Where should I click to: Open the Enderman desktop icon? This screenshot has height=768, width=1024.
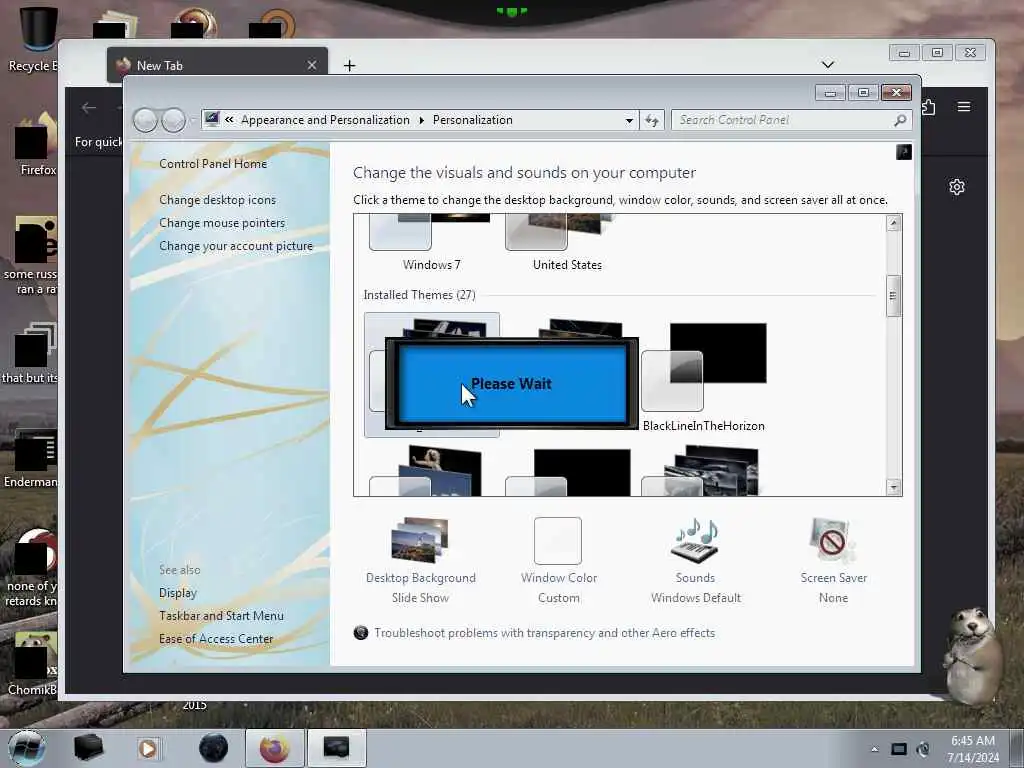(31, 458)
